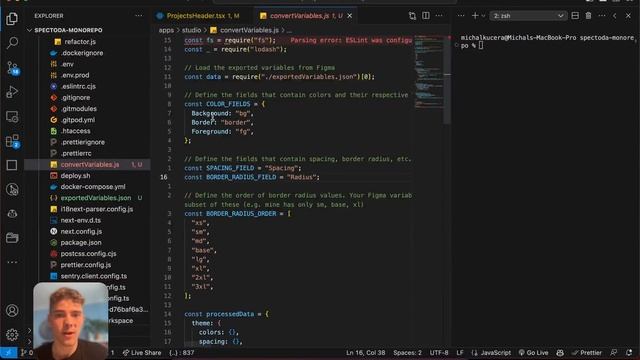Select the zsh terminal dropdown
Viewport: 640px width, 360px height.
pos(527,16)
